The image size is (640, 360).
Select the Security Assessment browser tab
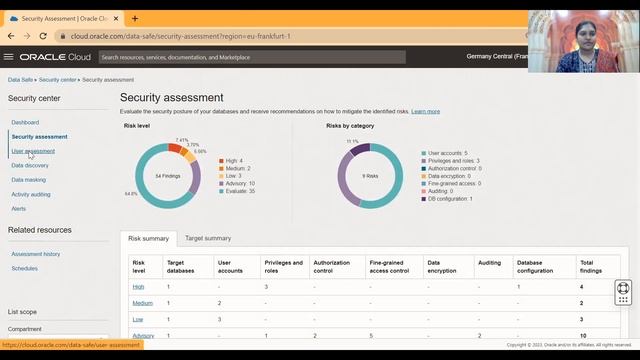[63, 19]
